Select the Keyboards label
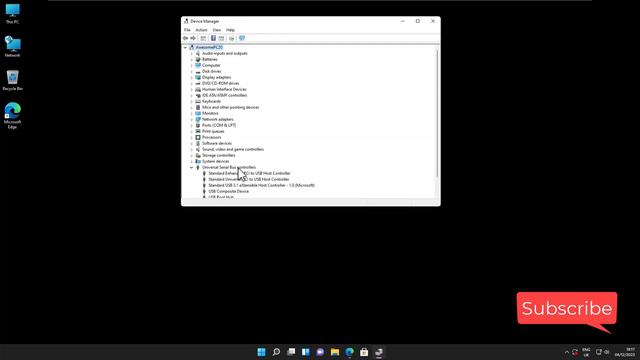The width and height of the screenshot is (640, 360). click(x=211, y=101)
